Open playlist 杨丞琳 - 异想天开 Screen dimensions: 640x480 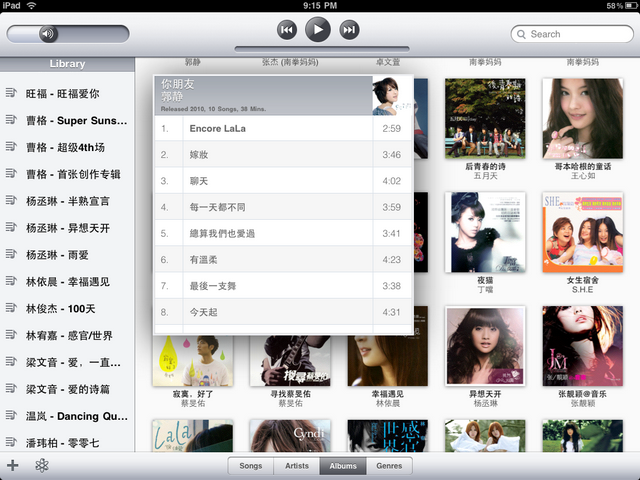tap(67, 228)
